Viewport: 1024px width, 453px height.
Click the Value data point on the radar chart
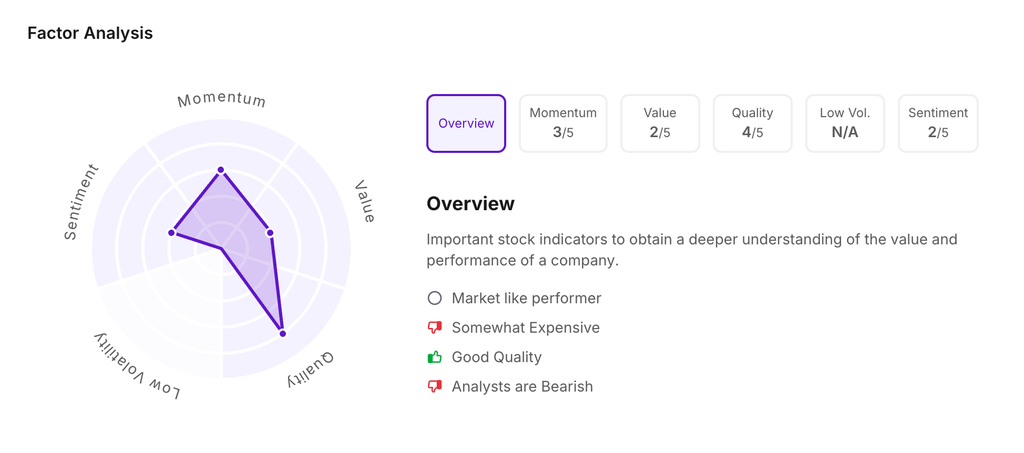click(x=270, y=233)
